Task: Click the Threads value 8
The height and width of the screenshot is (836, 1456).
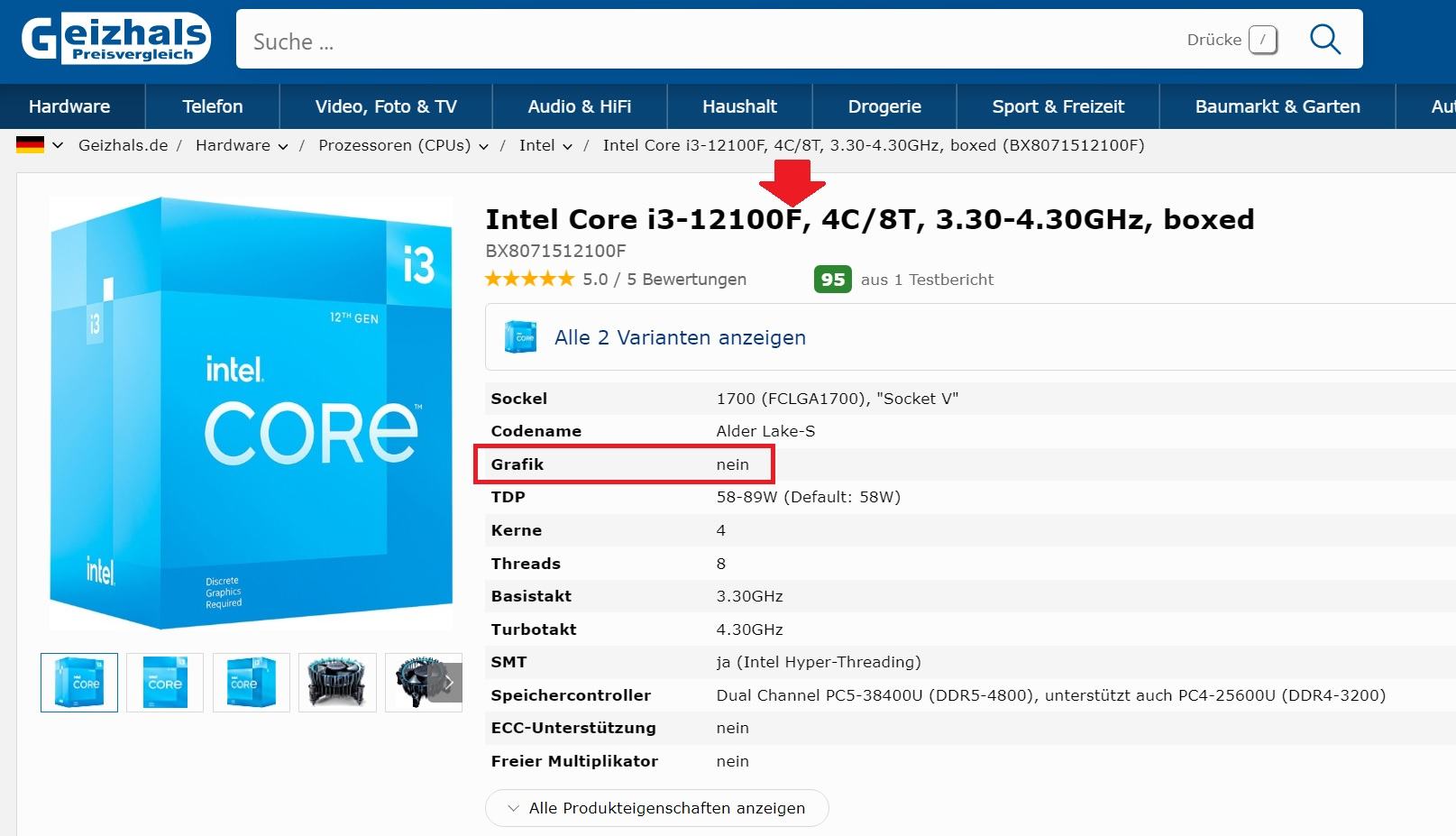Action: click(720, 564)
